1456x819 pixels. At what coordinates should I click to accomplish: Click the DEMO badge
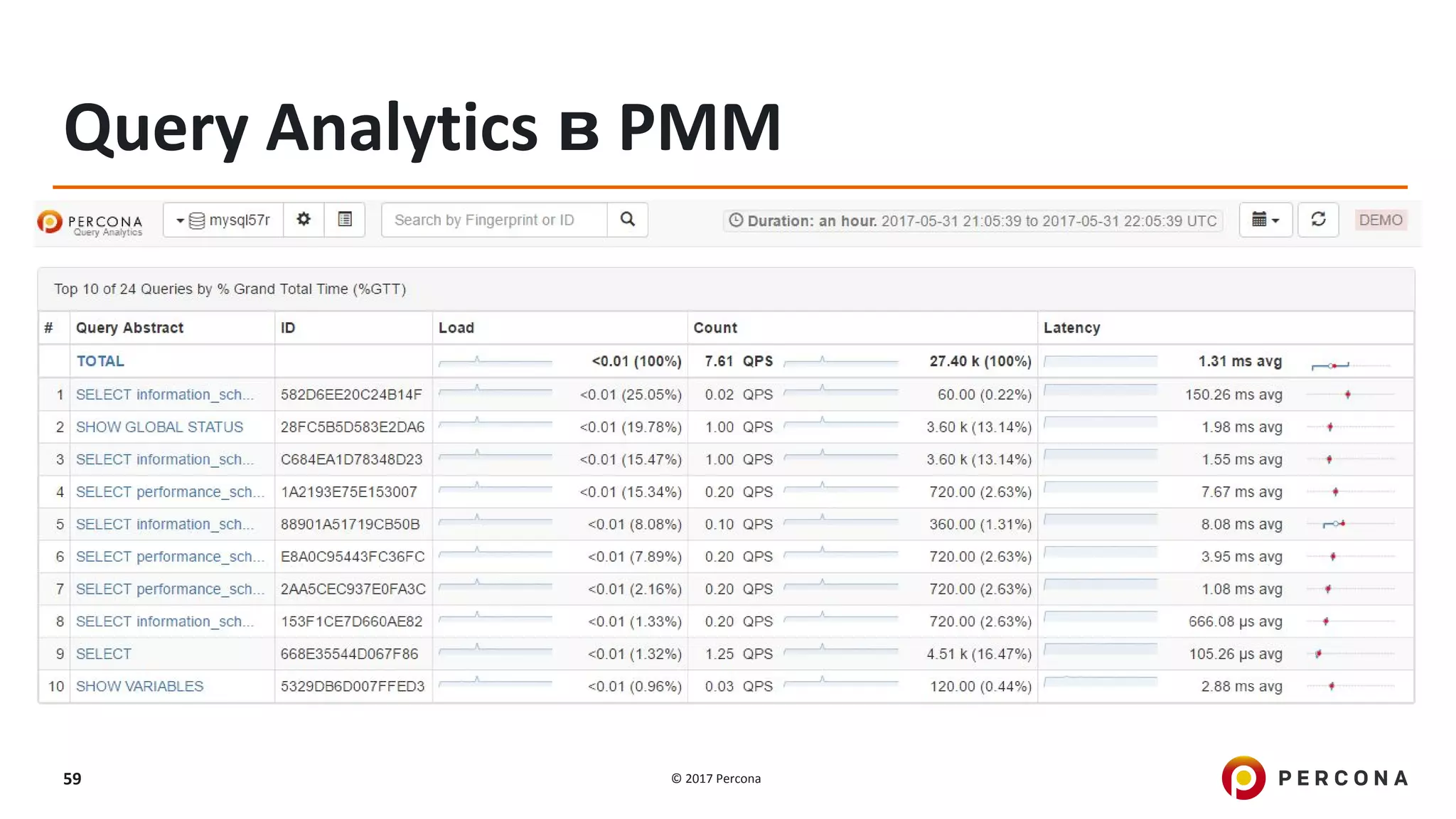1381,220
